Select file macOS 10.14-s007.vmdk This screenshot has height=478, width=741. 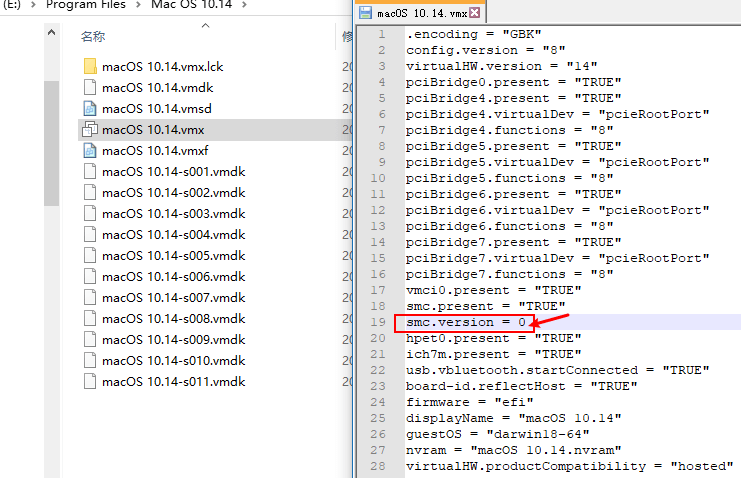coord(173,297)
